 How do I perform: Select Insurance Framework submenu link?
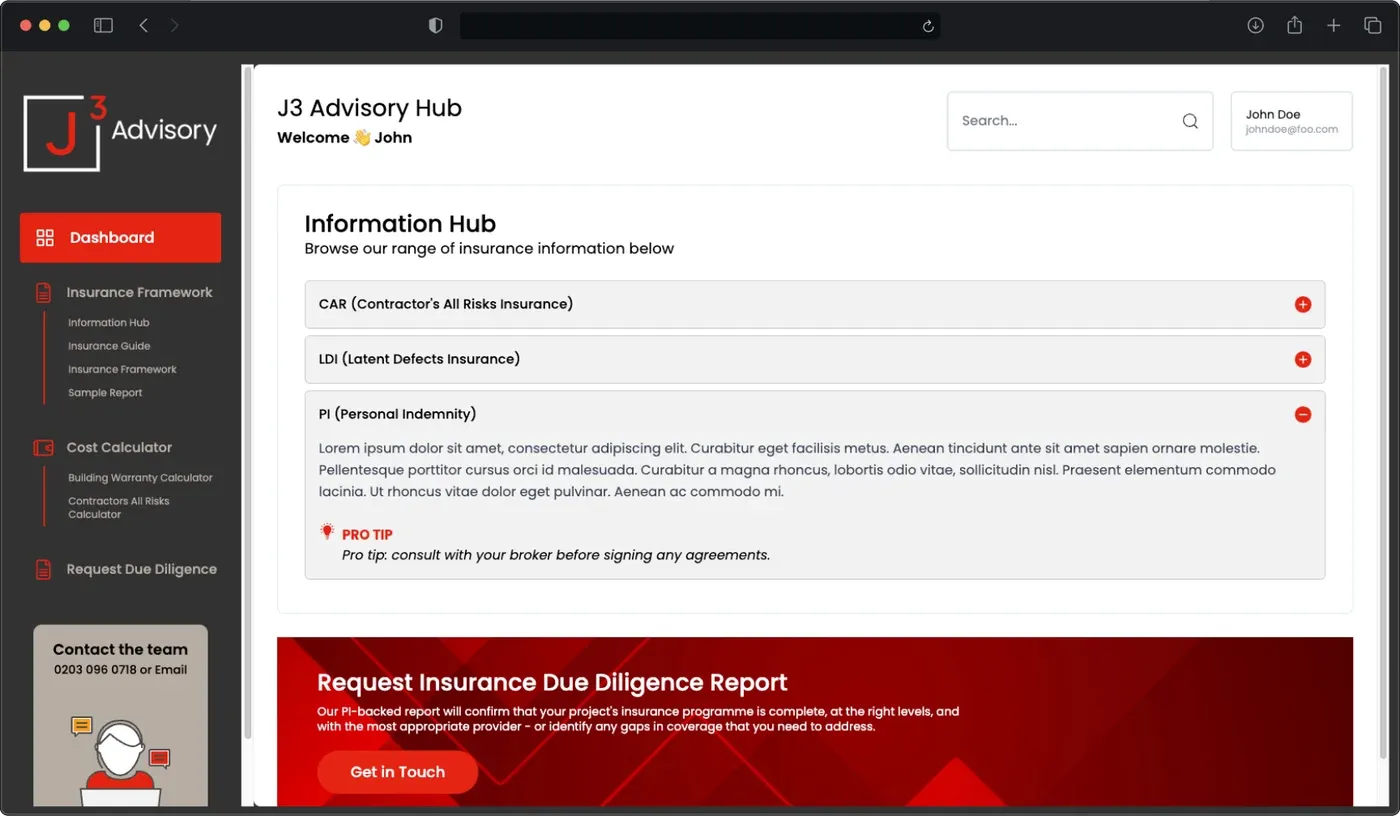pyautogui.click(x=122, y=369)
